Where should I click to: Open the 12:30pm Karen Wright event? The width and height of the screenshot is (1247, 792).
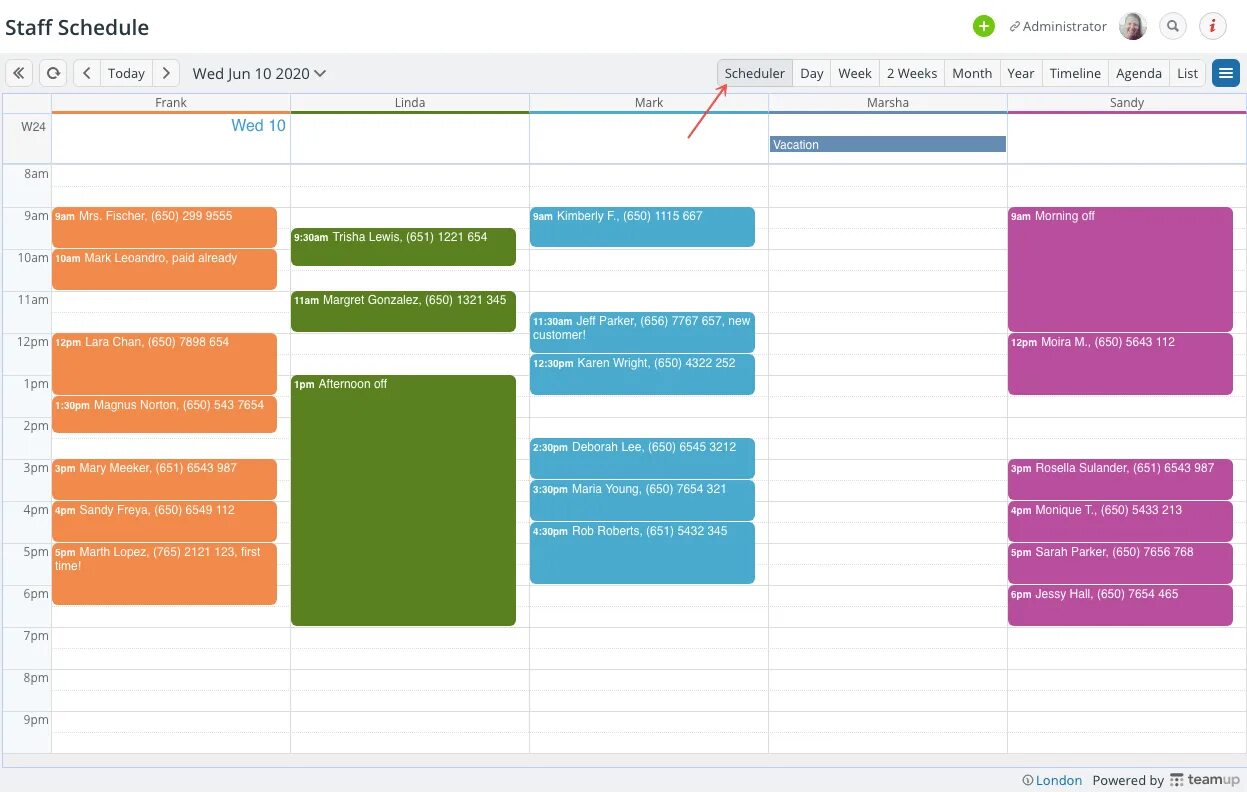[642, 374]
